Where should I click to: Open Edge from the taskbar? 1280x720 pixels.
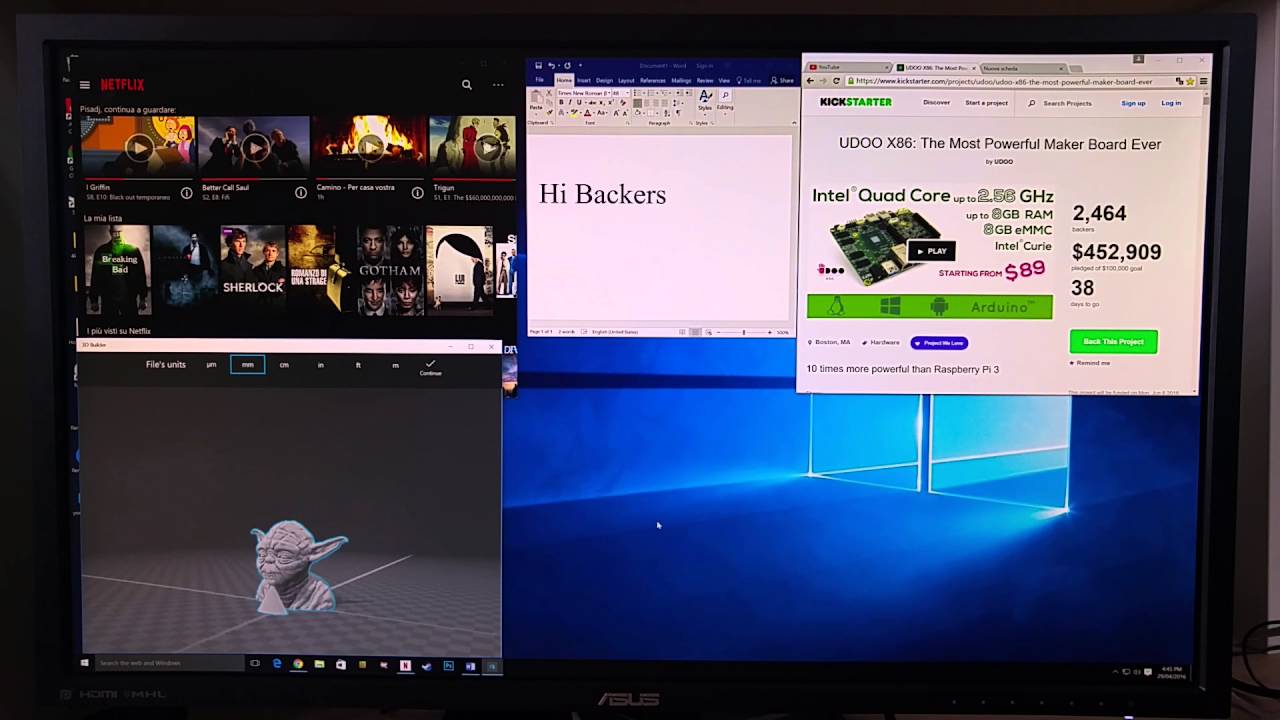277,663
